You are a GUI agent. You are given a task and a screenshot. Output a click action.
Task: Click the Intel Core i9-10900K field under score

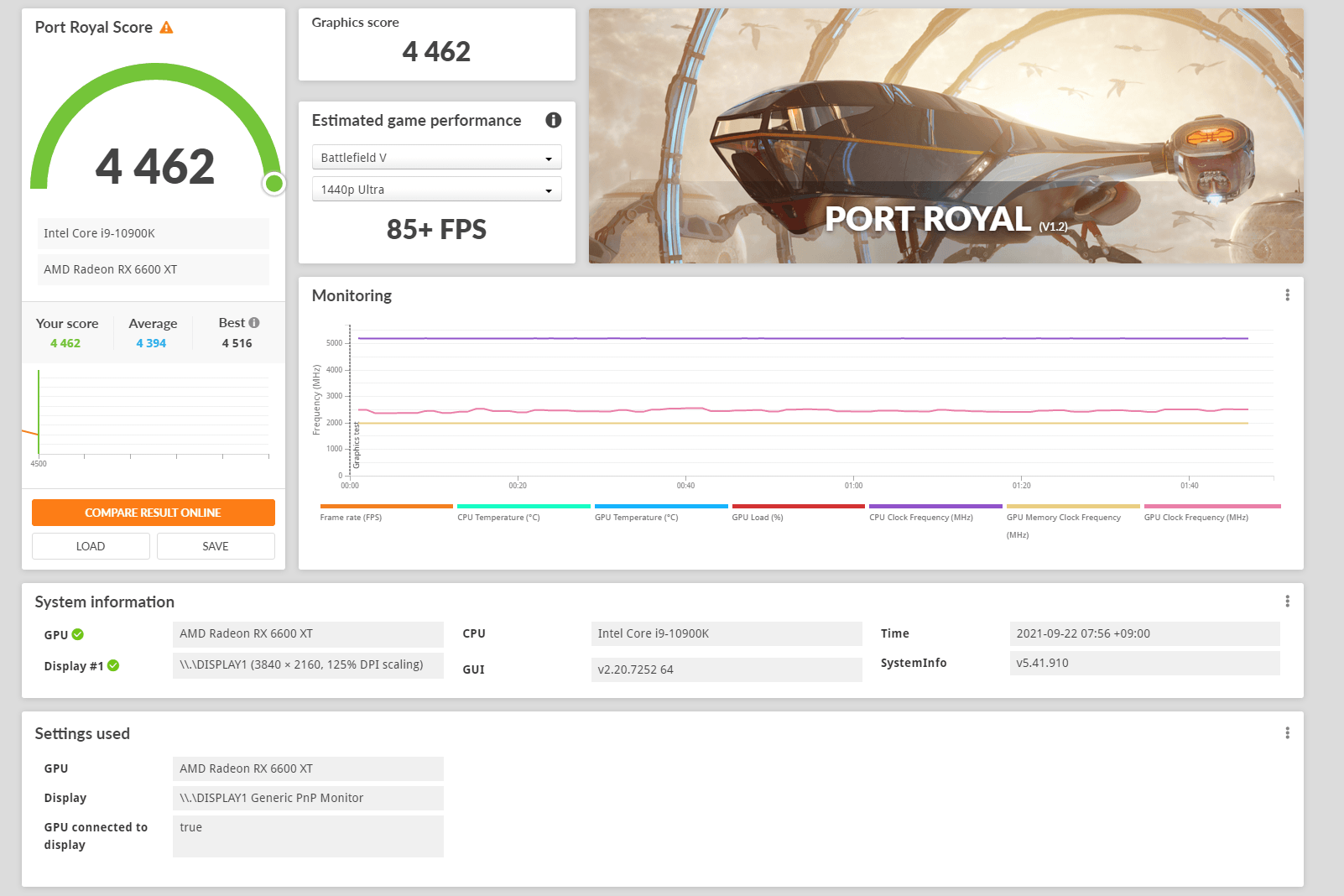(x=154, y=233)
